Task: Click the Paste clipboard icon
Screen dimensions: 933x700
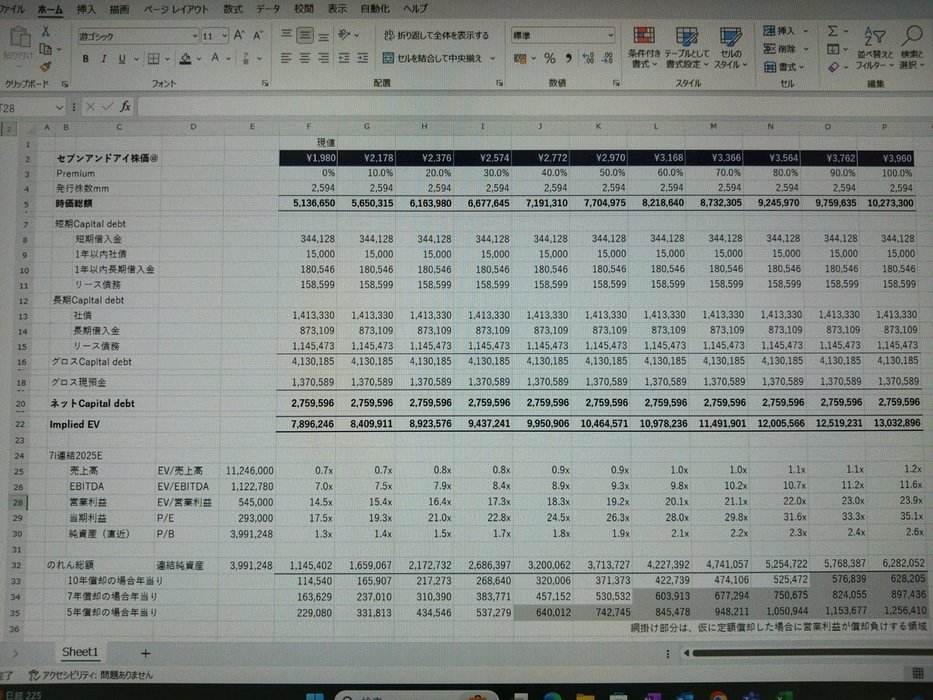Action: (20, 39)
